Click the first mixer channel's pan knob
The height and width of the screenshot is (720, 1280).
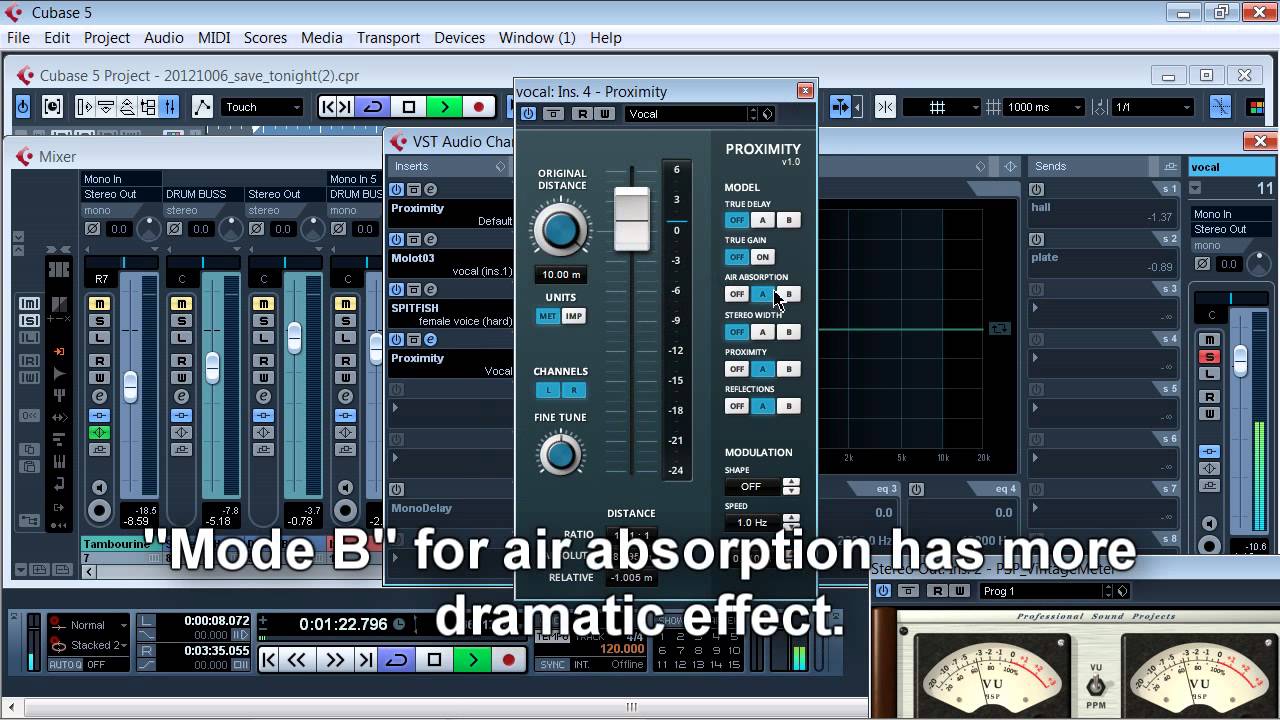click(149, 229)
